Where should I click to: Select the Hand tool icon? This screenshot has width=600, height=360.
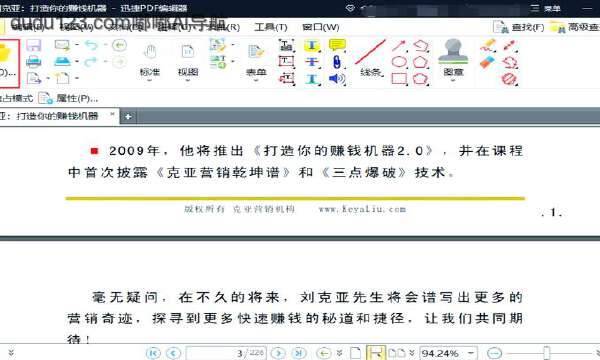click(x=150, y=52)
